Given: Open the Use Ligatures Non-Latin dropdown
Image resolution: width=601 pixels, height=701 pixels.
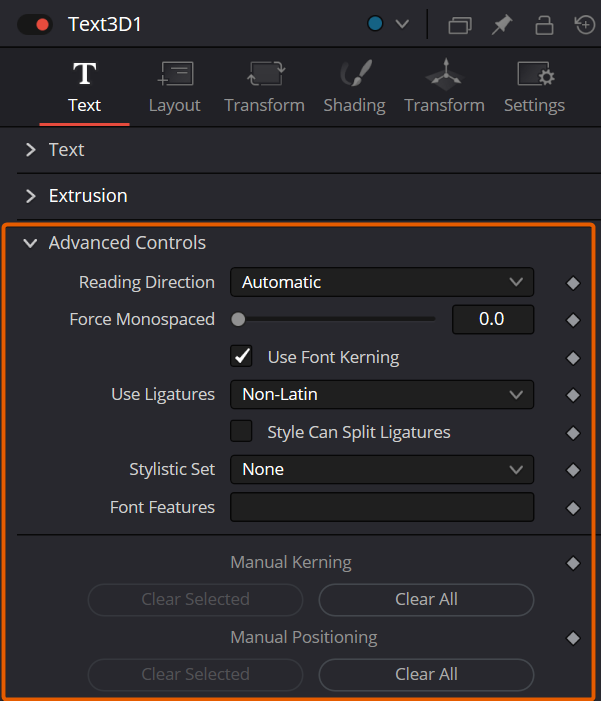Looking at the screenshot, I should click(x=382, y=394).
